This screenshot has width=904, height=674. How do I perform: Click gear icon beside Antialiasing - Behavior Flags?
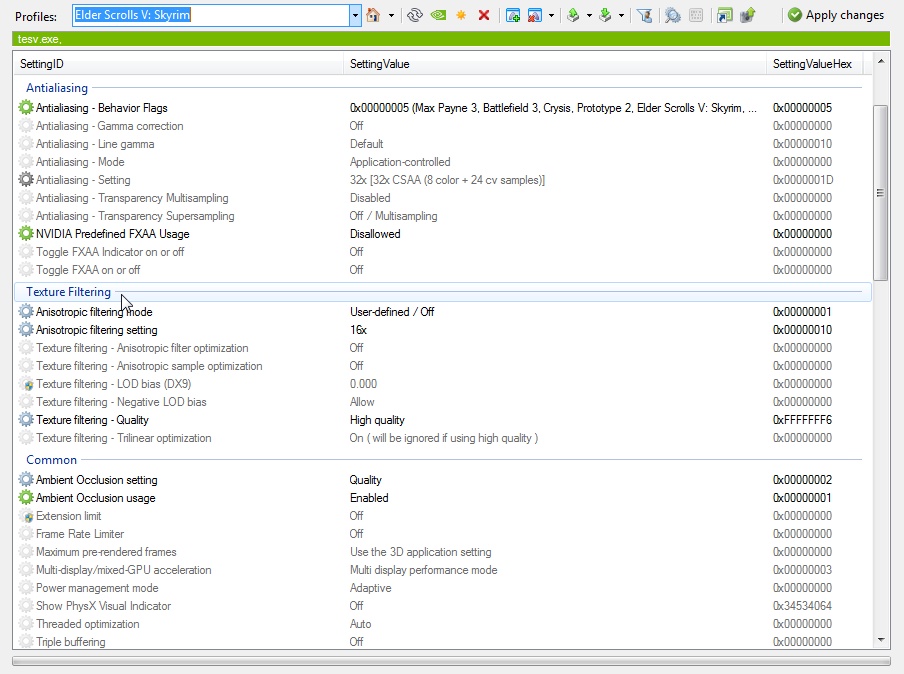point(26,107)
